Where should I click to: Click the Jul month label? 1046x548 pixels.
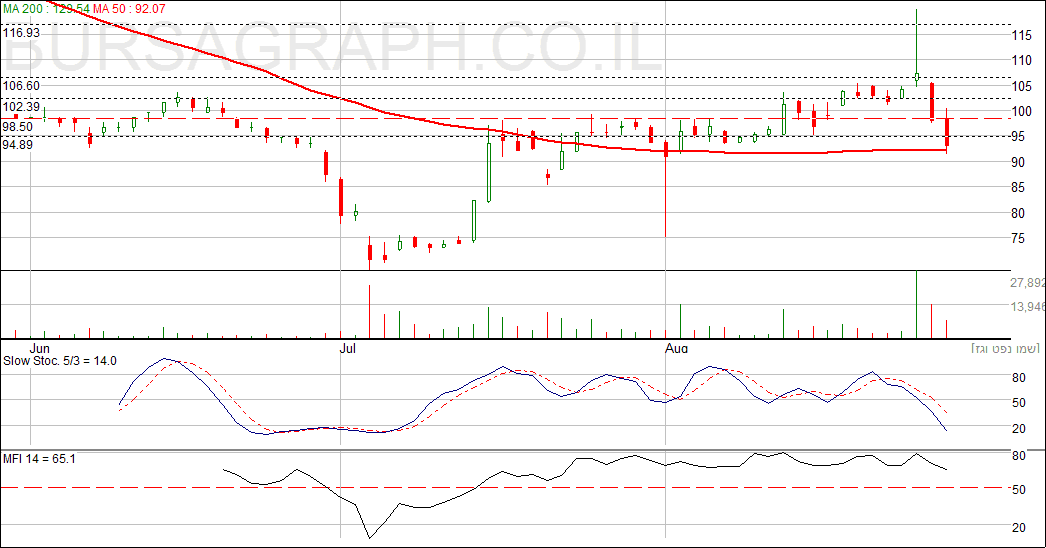pyautogui.click(x=348, y=348)
